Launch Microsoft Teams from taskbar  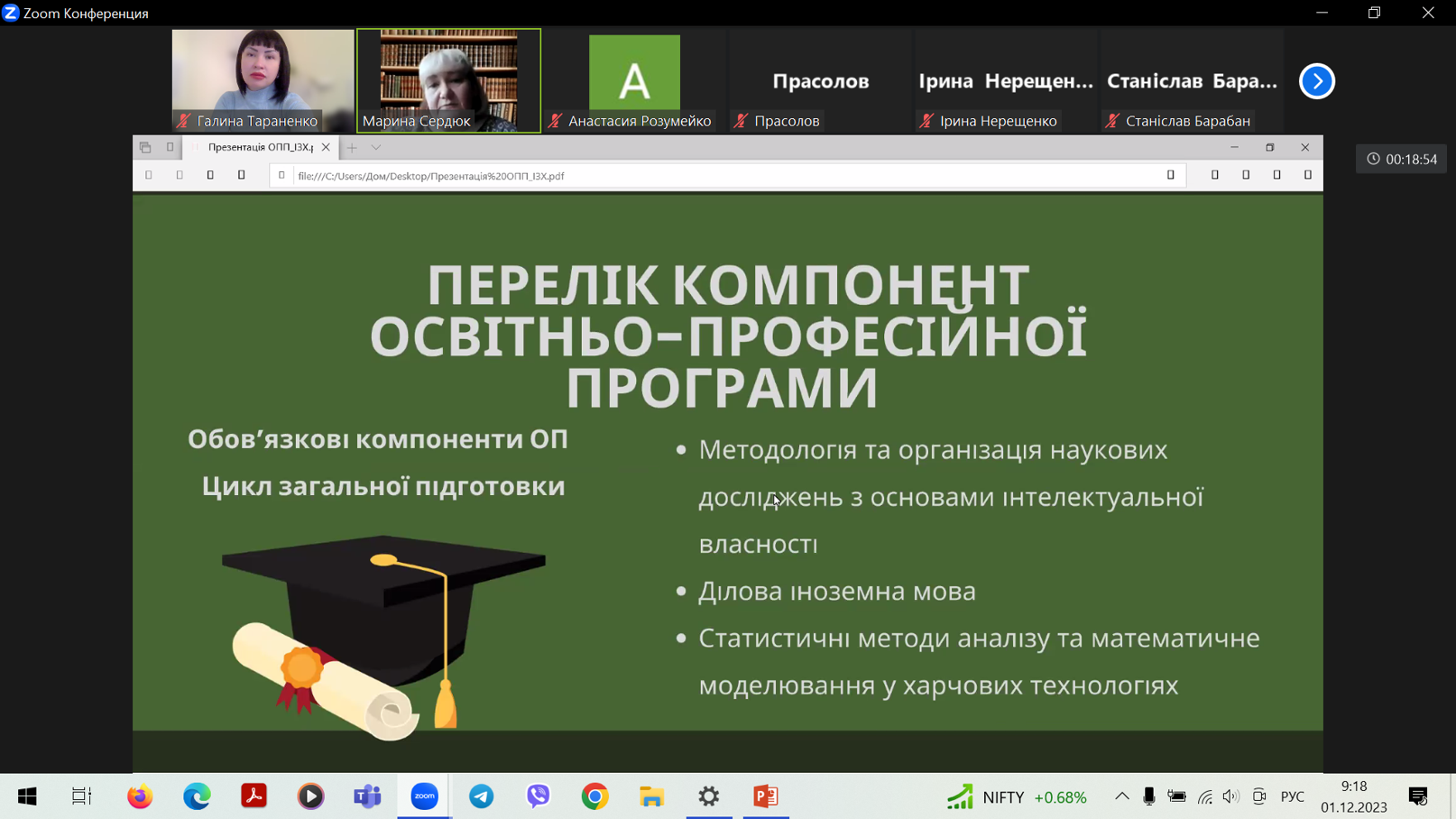coord(367,796)
